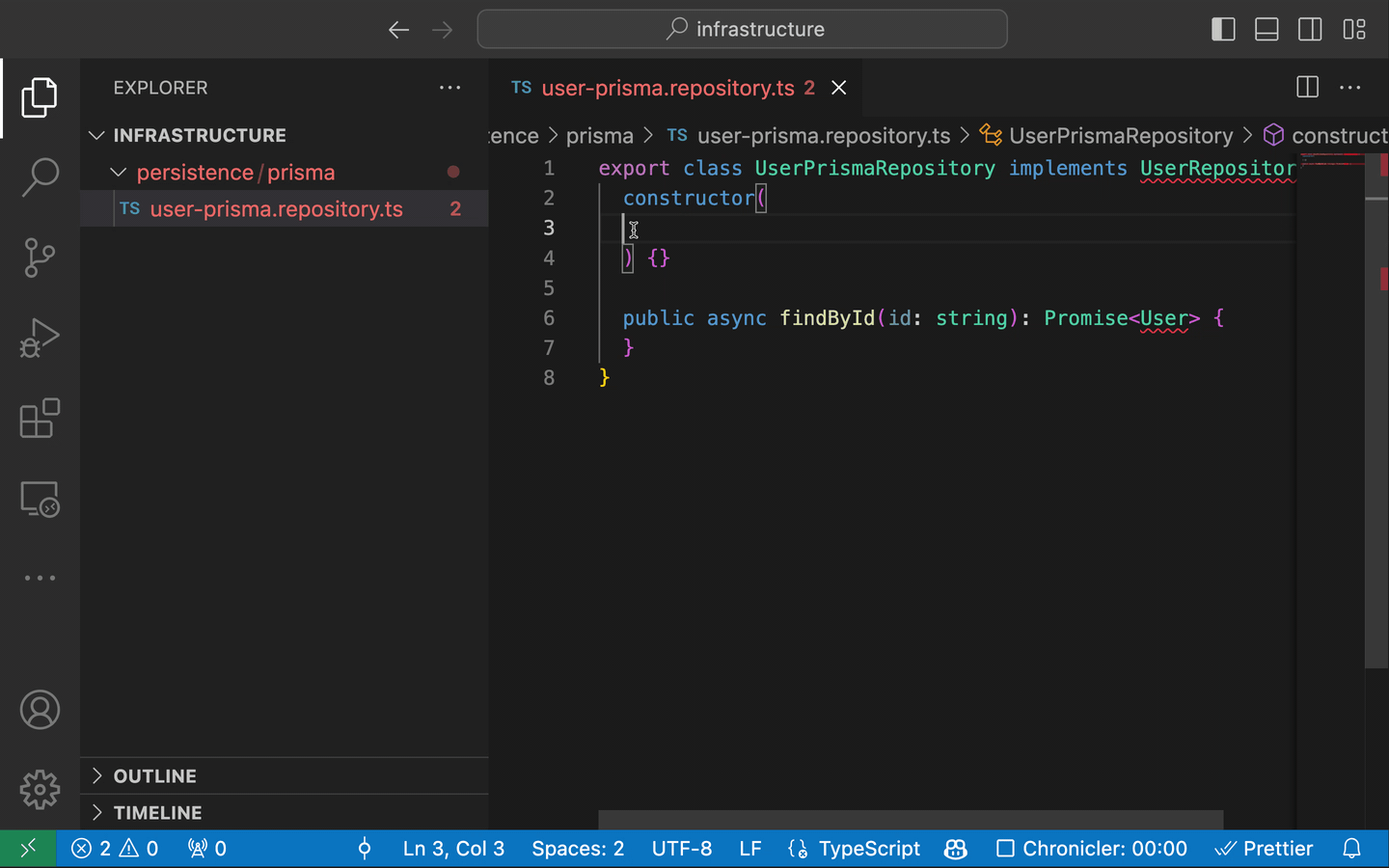Image resolution: width=1389 pixels, height=868 pixels.
Task: Open the Copilot icon in the status bar
Action: (955, 849)
